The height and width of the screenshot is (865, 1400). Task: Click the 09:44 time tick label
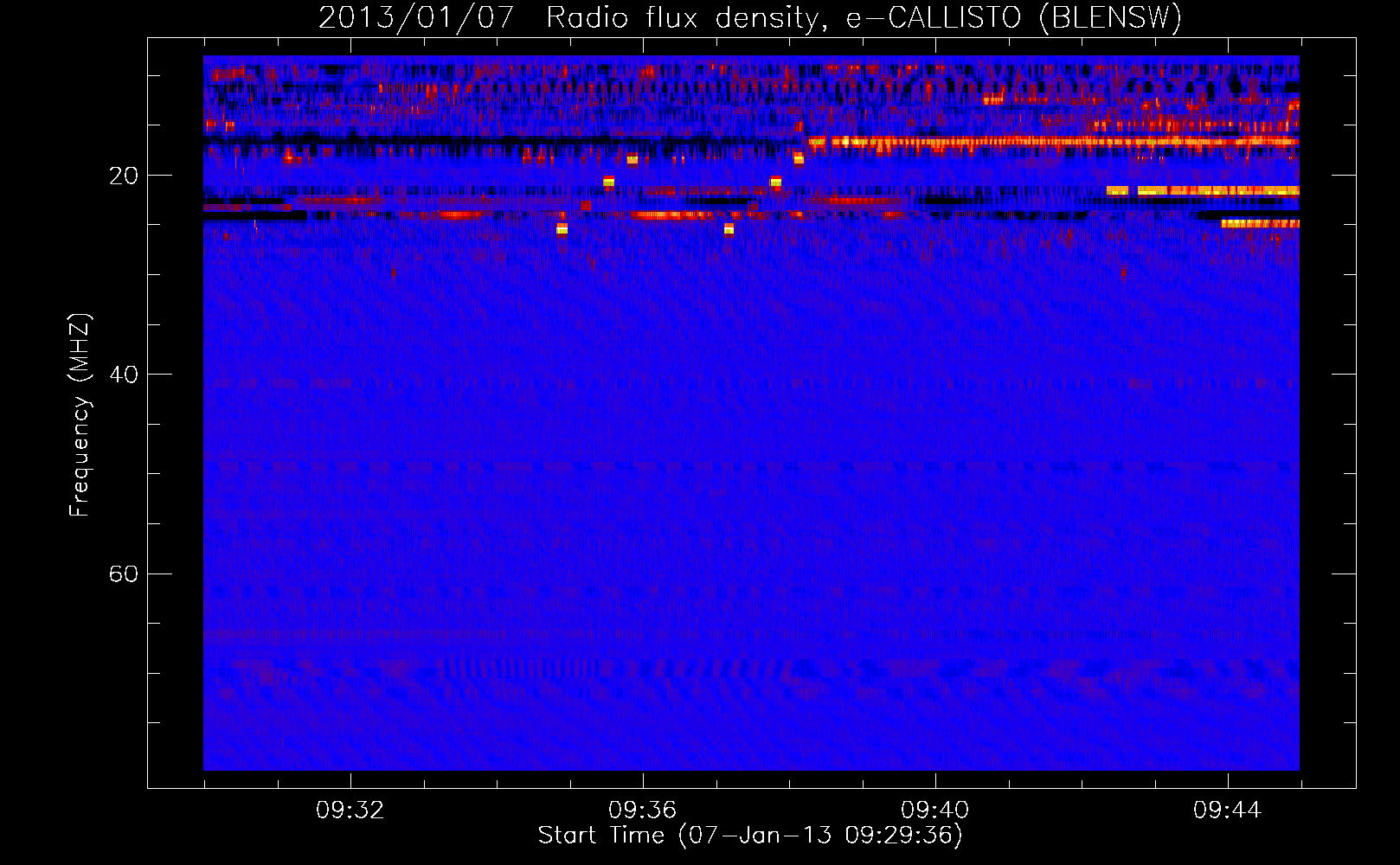1227,811
